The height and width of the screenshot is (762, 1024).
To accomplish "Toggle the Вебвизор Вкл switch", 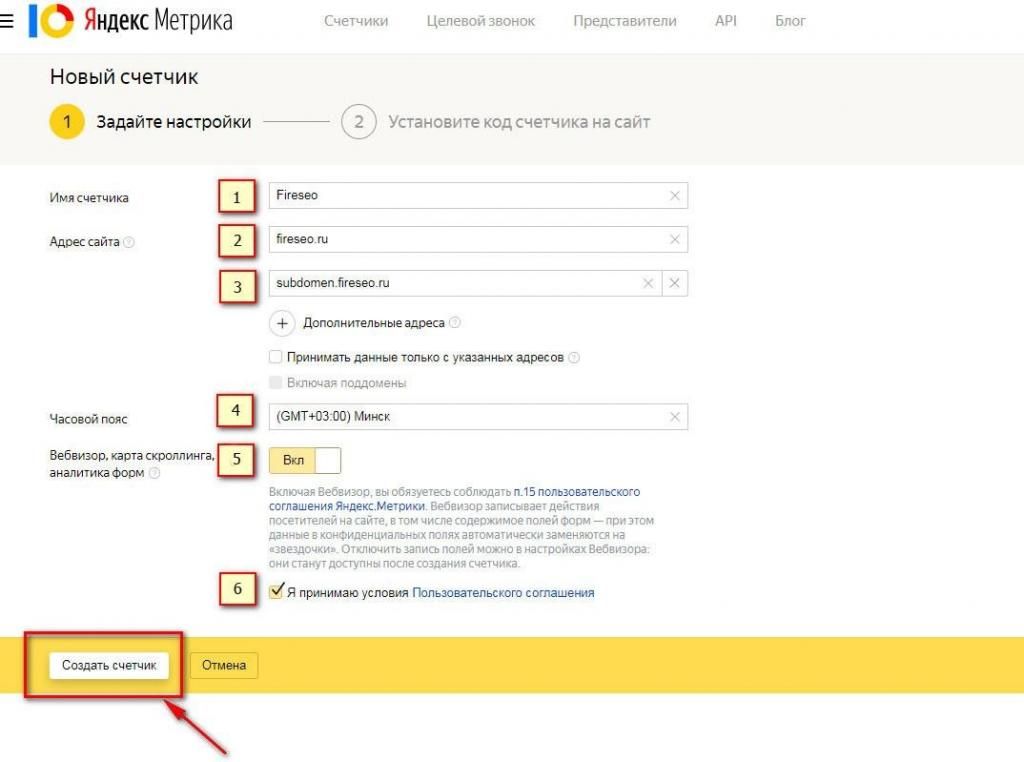I will tap(305, 460).
